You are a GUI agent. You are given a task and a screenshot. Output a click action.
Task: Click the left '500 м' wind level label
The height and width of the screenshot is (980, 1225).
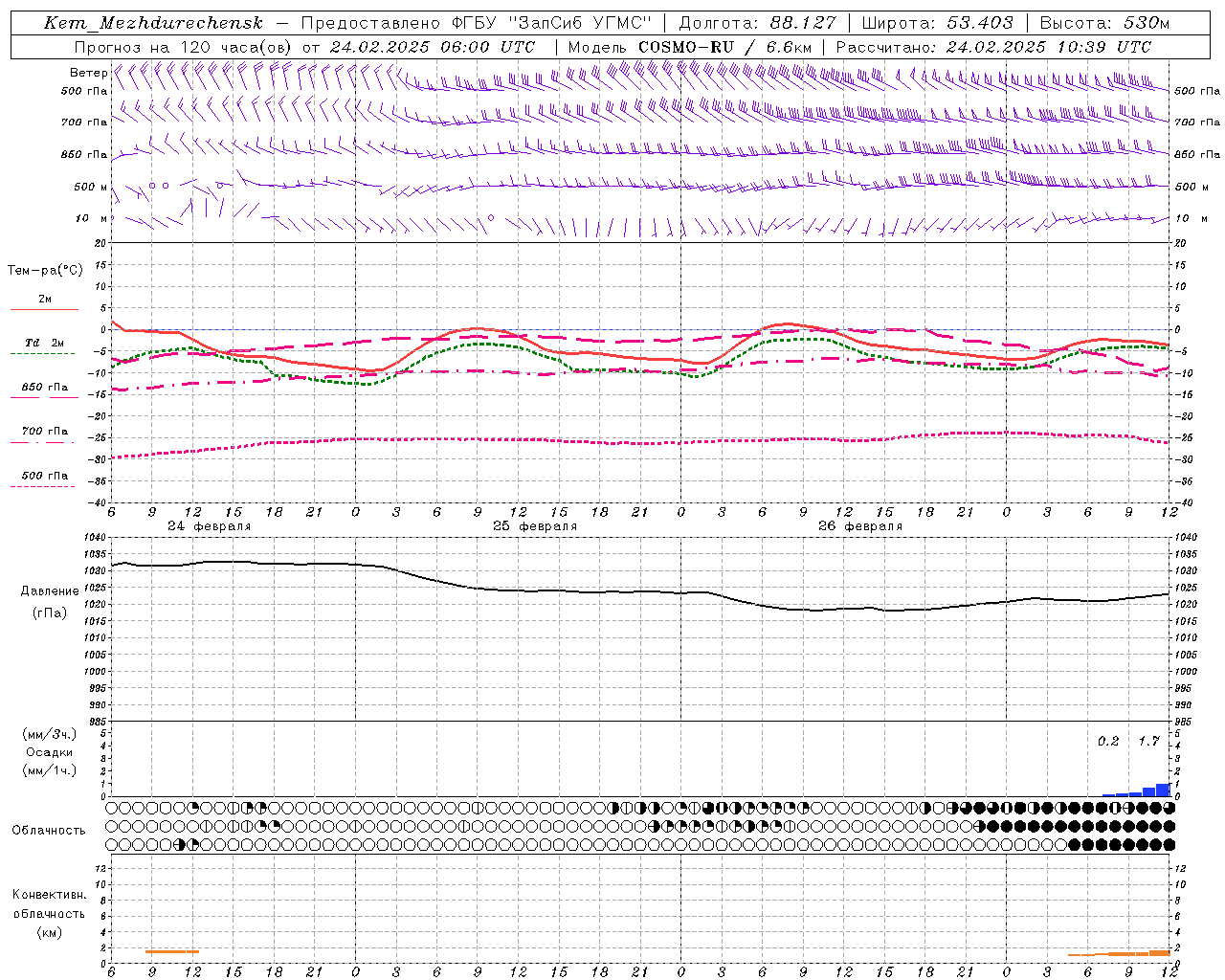coord(91,187)
